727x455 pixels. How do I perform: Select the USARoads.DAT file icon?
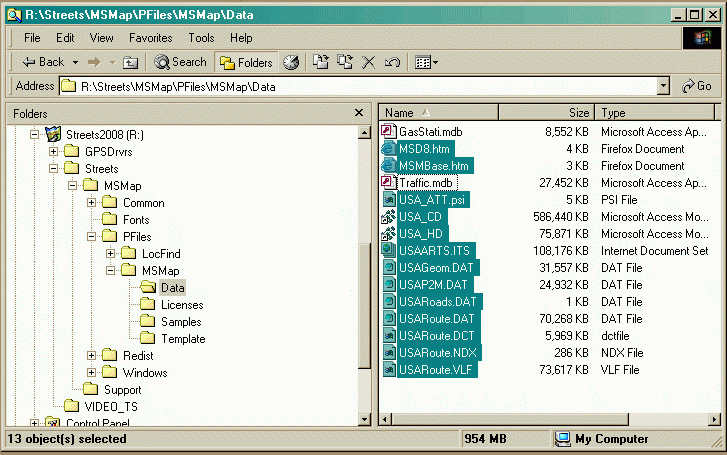click(x=388, y=301)
